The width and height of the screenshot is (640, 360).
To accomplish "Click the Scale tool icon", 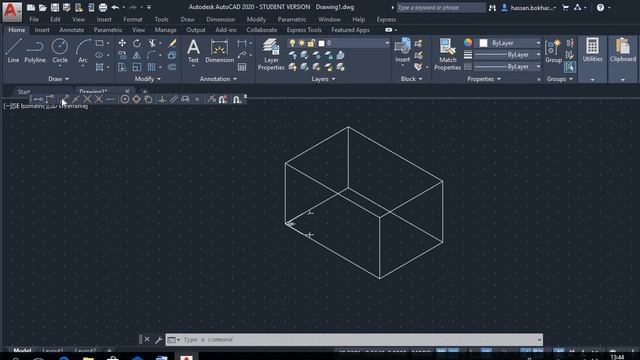I will 137,67.
